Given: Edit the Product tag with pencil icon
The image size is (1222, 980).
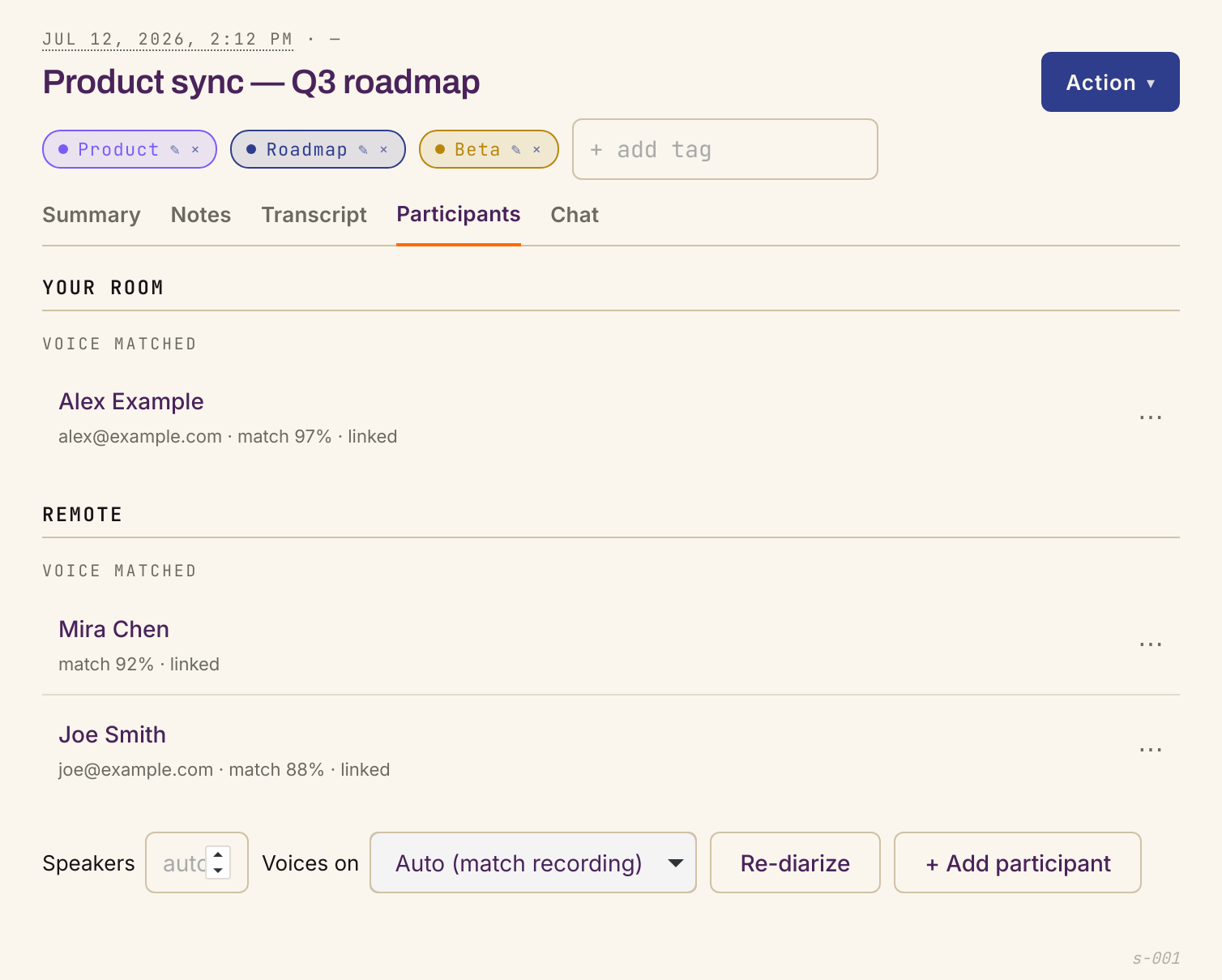Looking at the screenshot, I should [175, 150].
